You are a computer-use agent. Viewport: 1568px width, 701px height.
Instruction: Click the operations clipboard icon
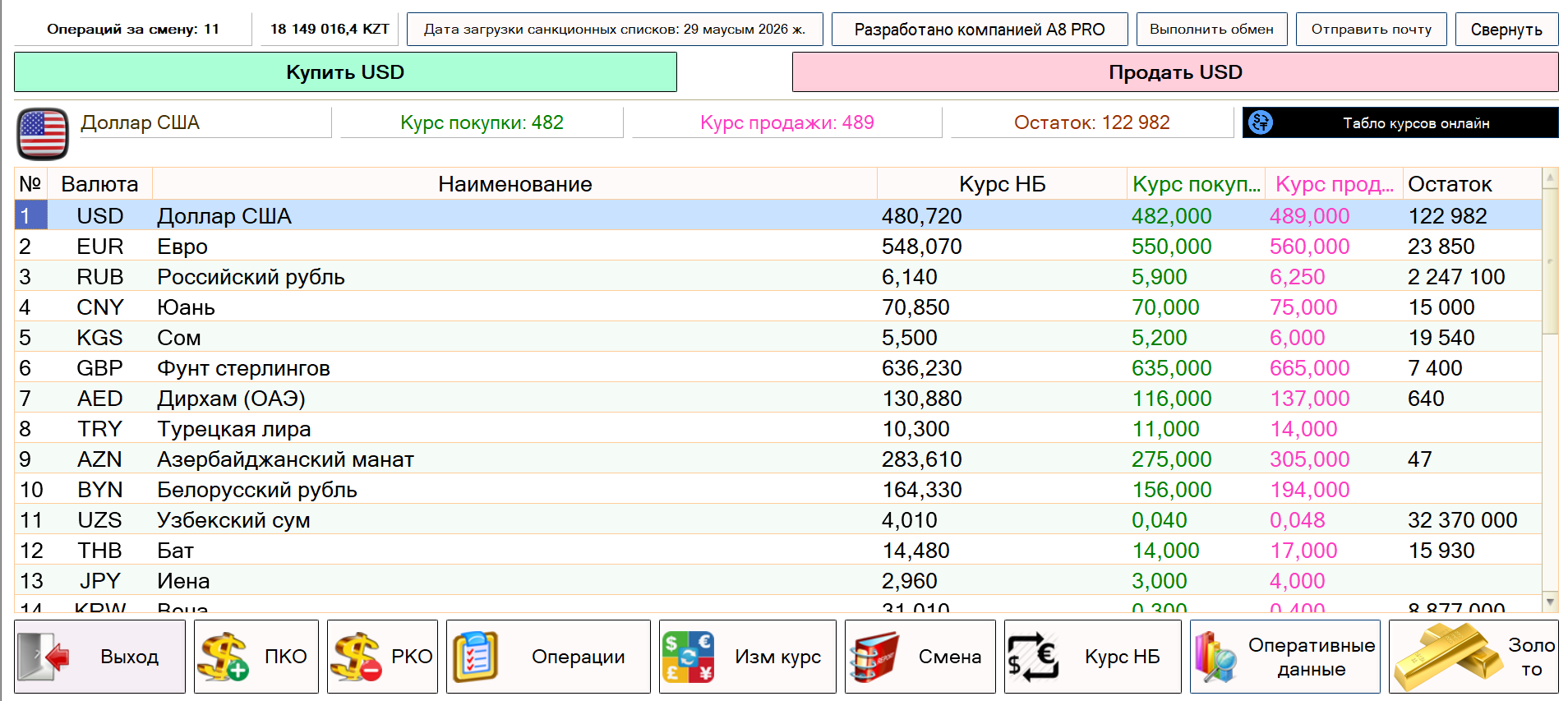[x=475, y=657]
